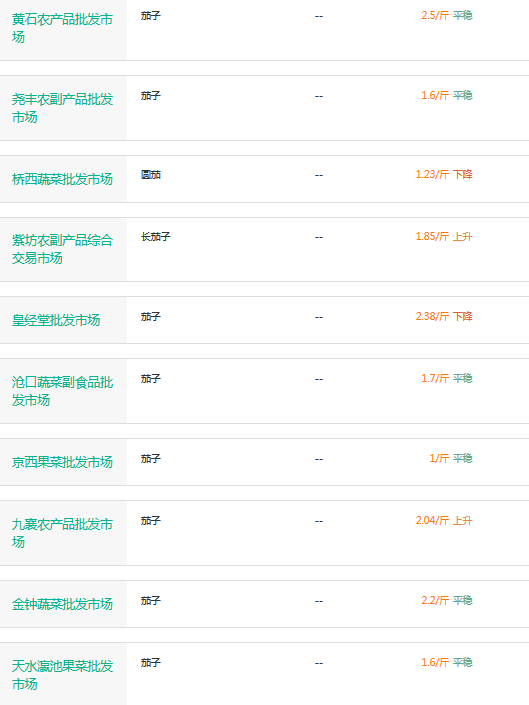This screenshot has width=529, height=705.
Task: Select 皇经堂批发市场 market link
Action: coord(56,321)
